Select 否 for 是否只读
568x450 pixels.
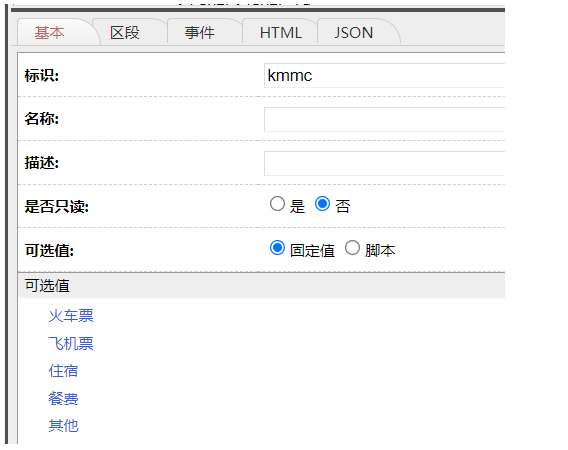(x=322, y=204)
